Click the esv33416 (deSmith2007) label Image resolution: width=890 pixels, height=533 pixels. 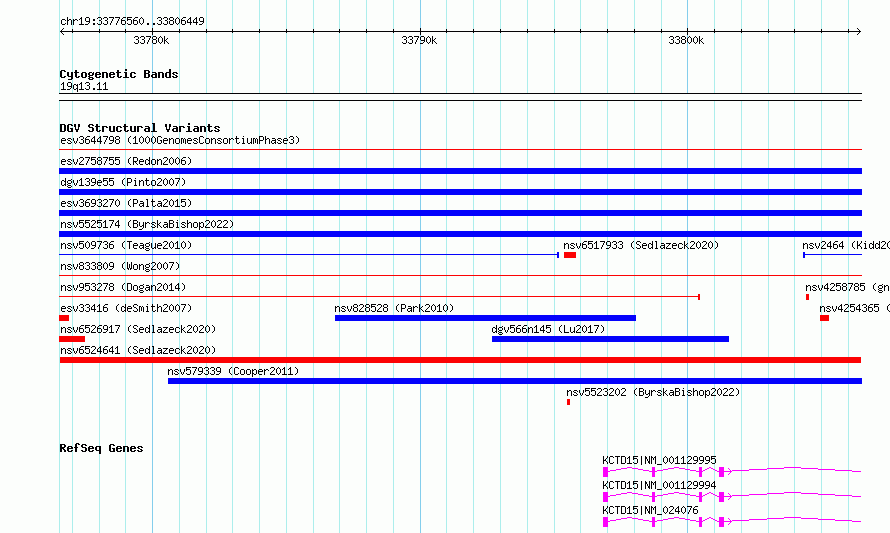pos(126,308)
